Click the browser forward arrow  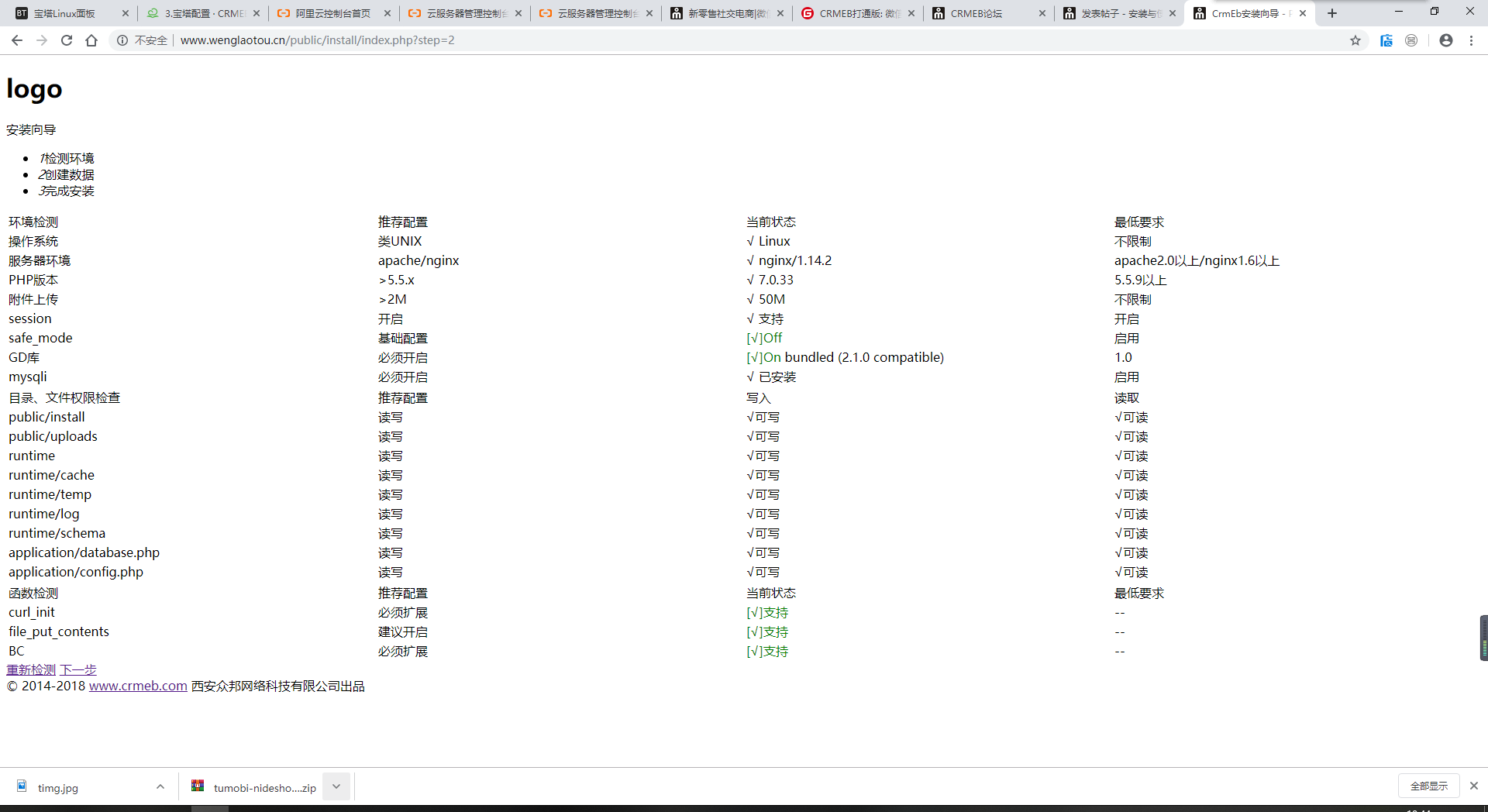[x=42, y=40]
